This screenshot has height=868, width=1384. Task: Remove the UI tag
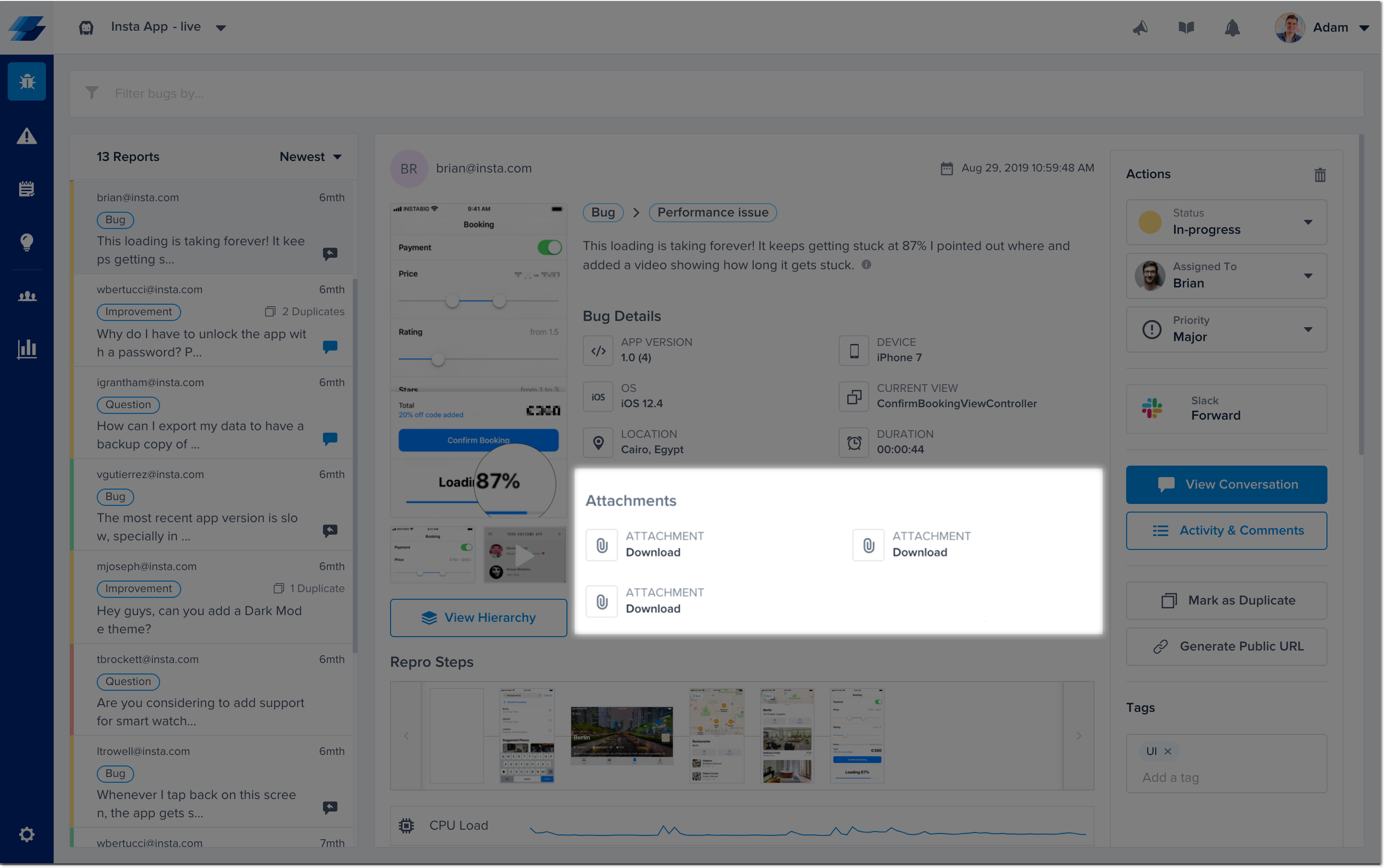(x=1167, y=751)
